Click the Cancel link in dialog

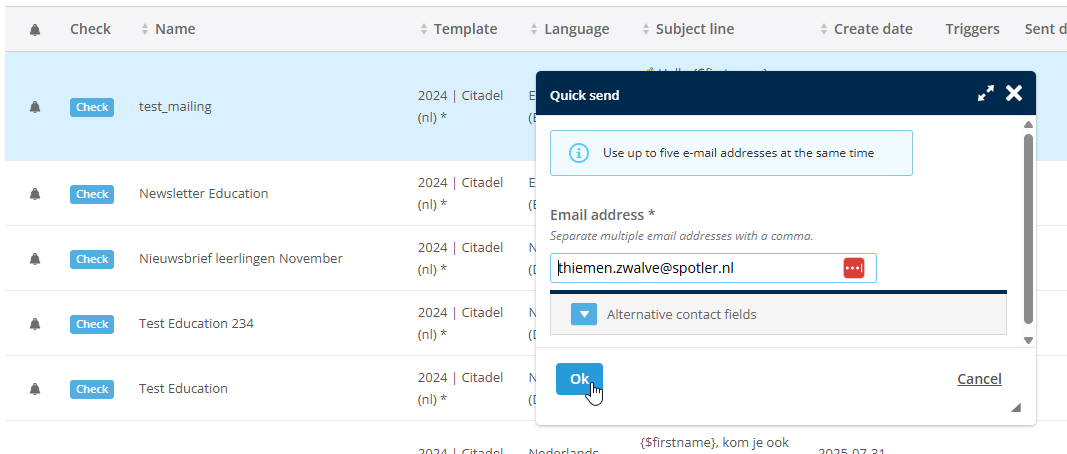pos(979,379)
